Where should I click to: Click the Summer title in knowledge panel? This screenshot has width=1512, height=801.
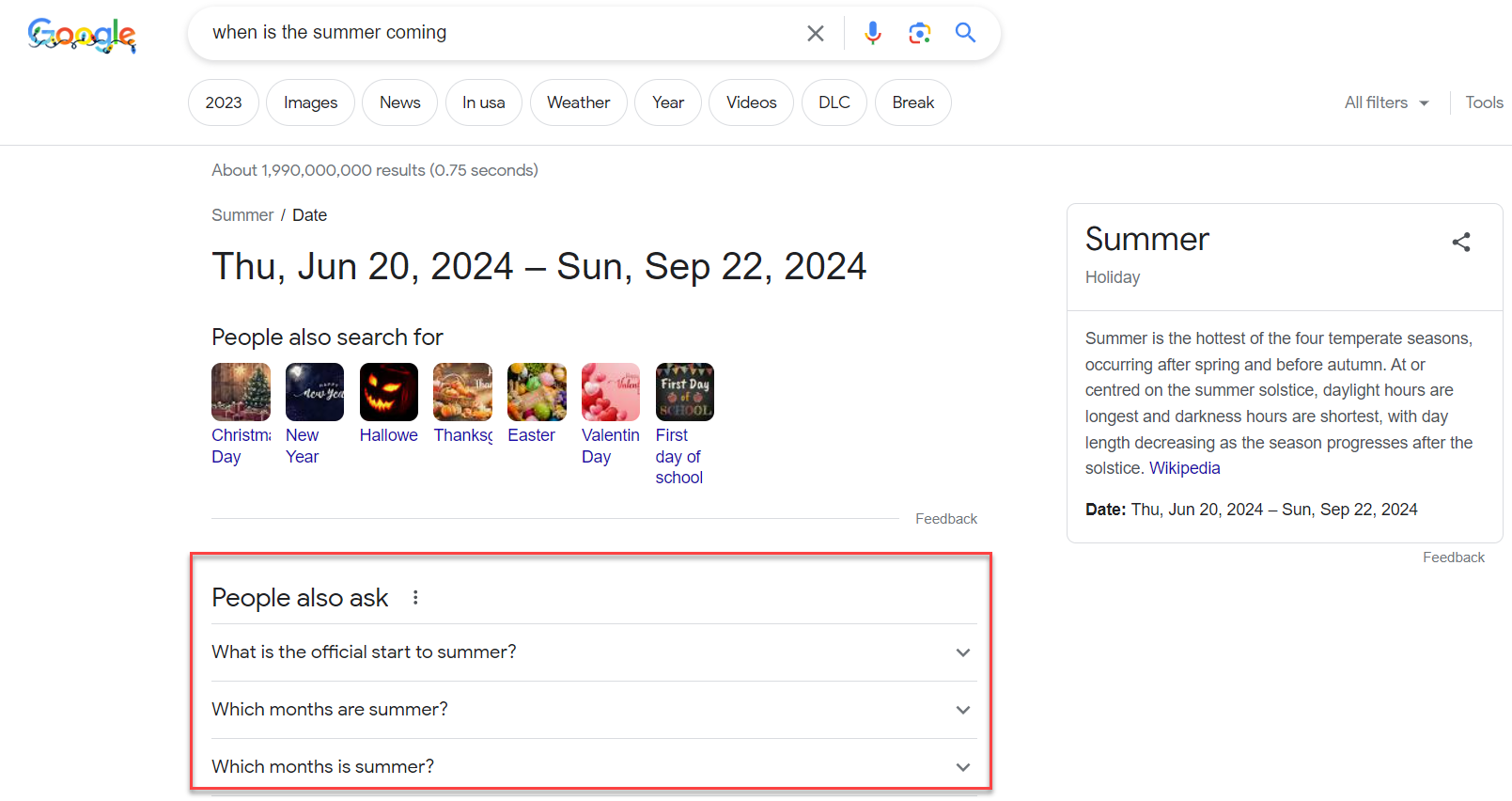coord(1146,239)
